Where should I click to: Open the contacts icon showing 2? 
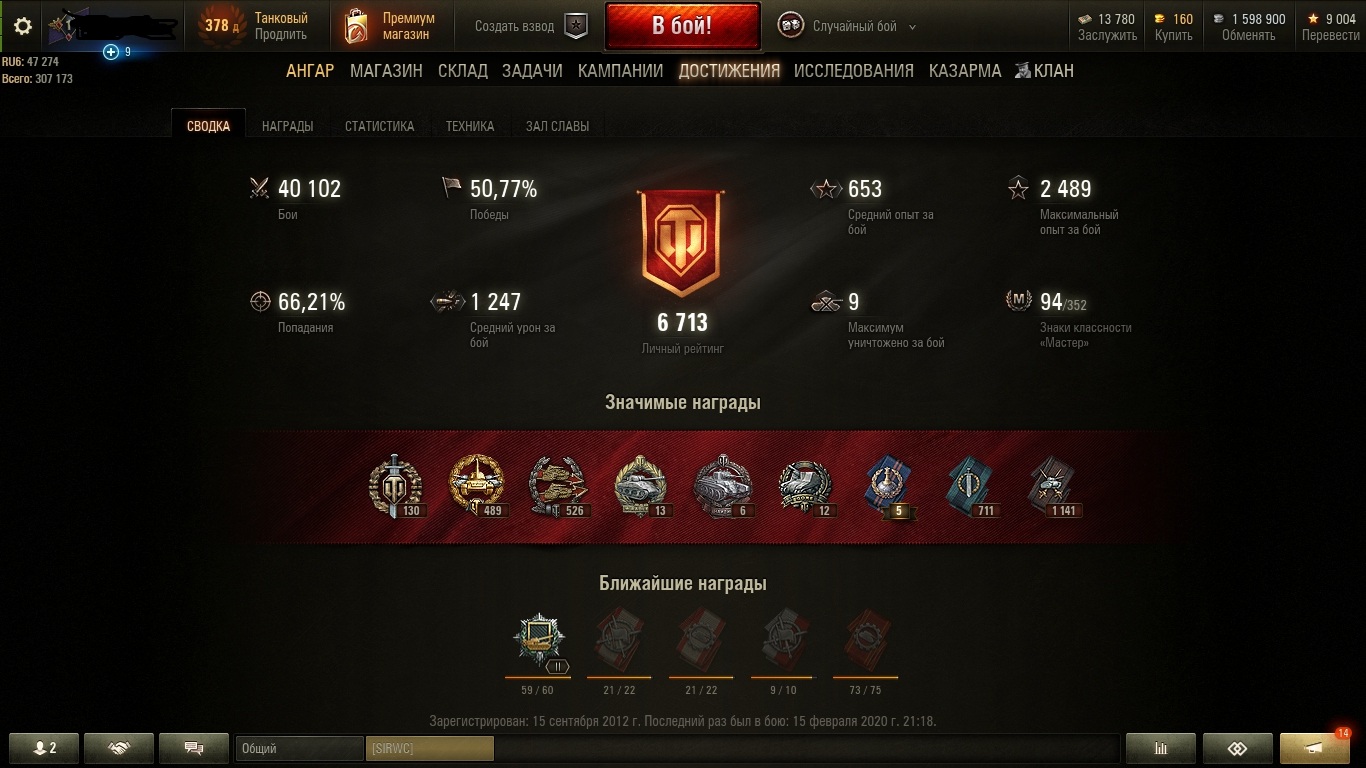click(x=43, y=748)
